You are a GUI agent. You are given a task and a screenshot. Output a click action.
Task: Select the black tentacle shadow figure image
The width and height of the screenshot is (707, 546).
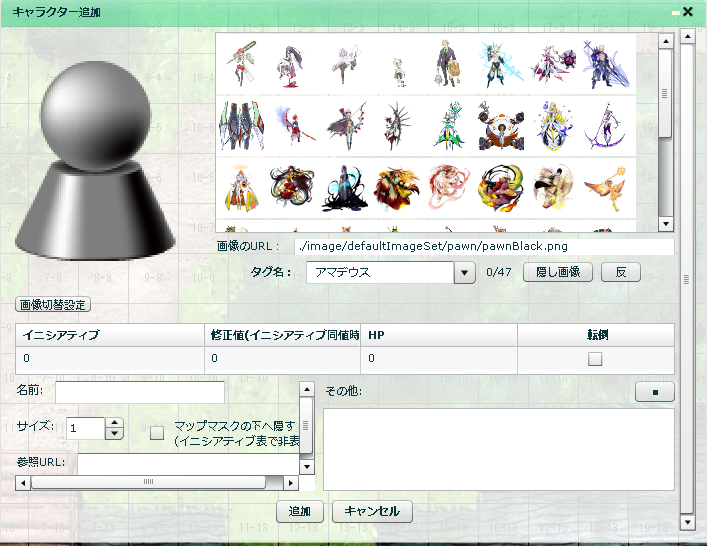[x=345, y=188]
